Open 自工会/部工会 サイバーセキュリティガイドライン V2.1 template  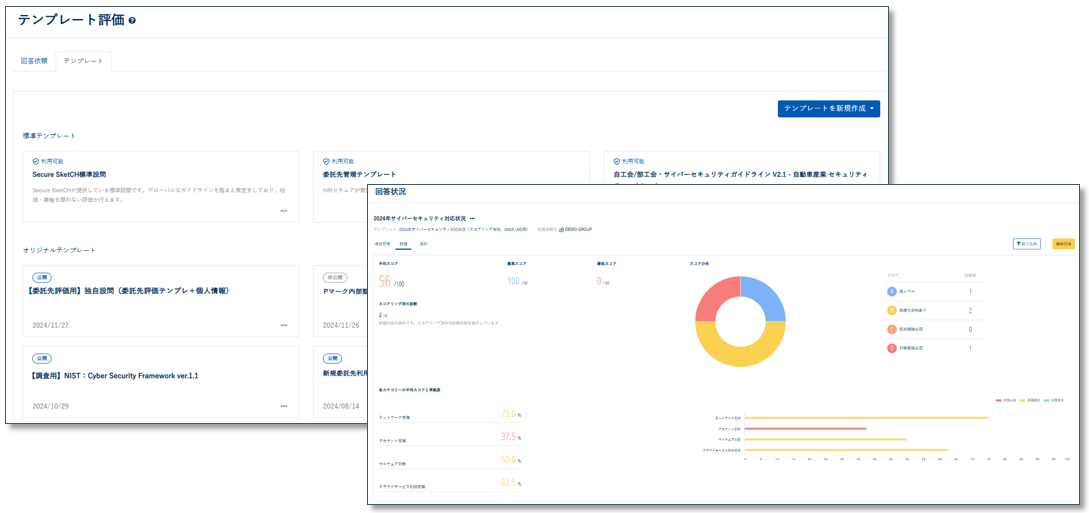coord(741,174)
